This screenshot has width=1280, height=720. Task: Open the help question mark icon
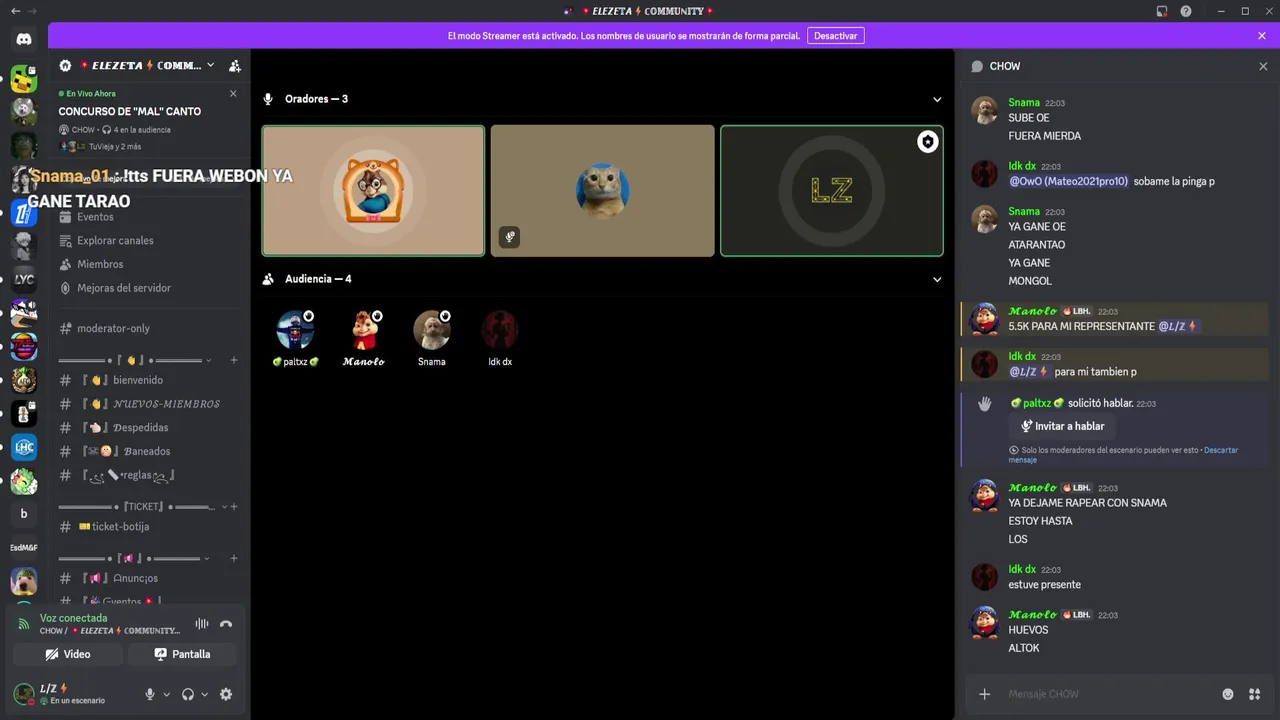click(x=1186, y=11)
